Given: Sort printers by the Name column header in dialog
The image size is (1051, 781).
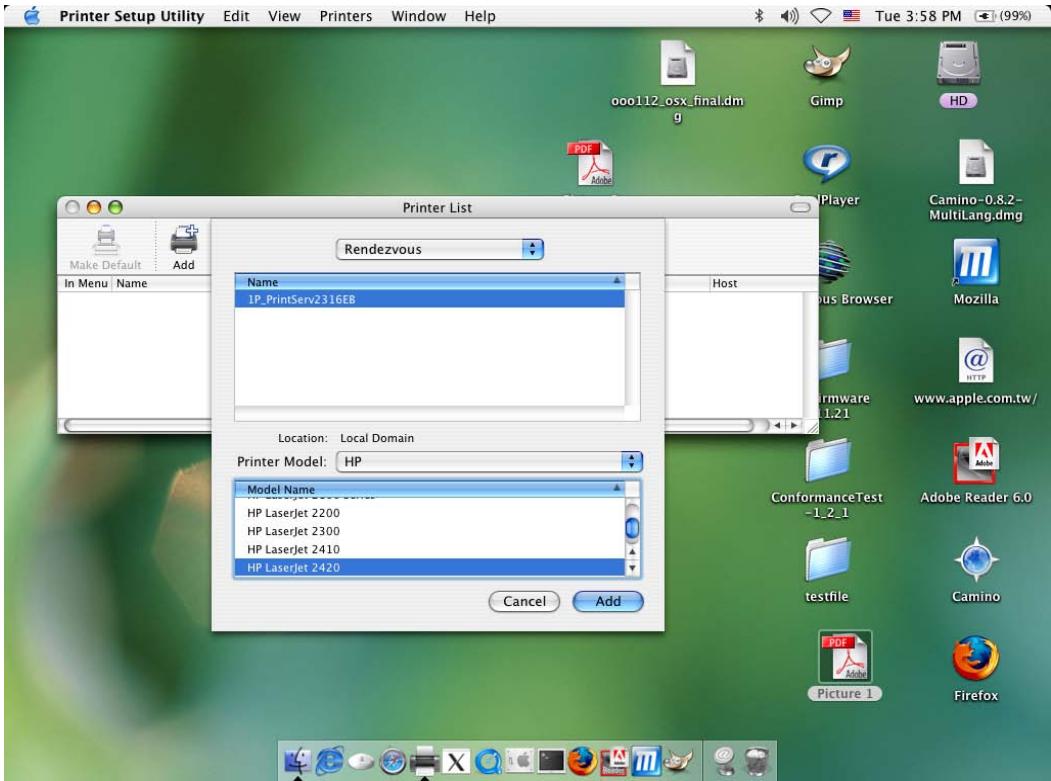Looking at the screenshot, I should coord(430,282).
